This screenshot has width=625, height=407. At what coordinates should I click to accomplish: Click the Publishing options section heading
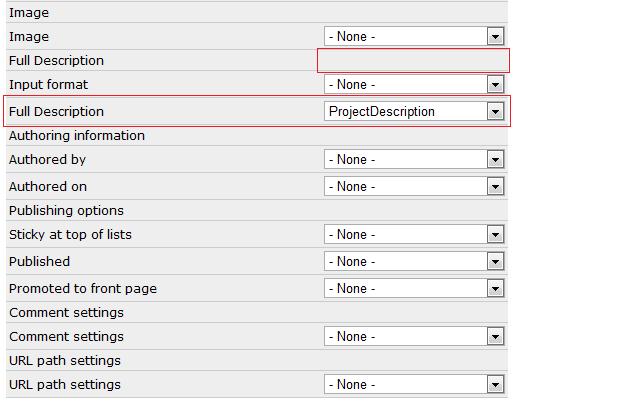tap(66, 211)
